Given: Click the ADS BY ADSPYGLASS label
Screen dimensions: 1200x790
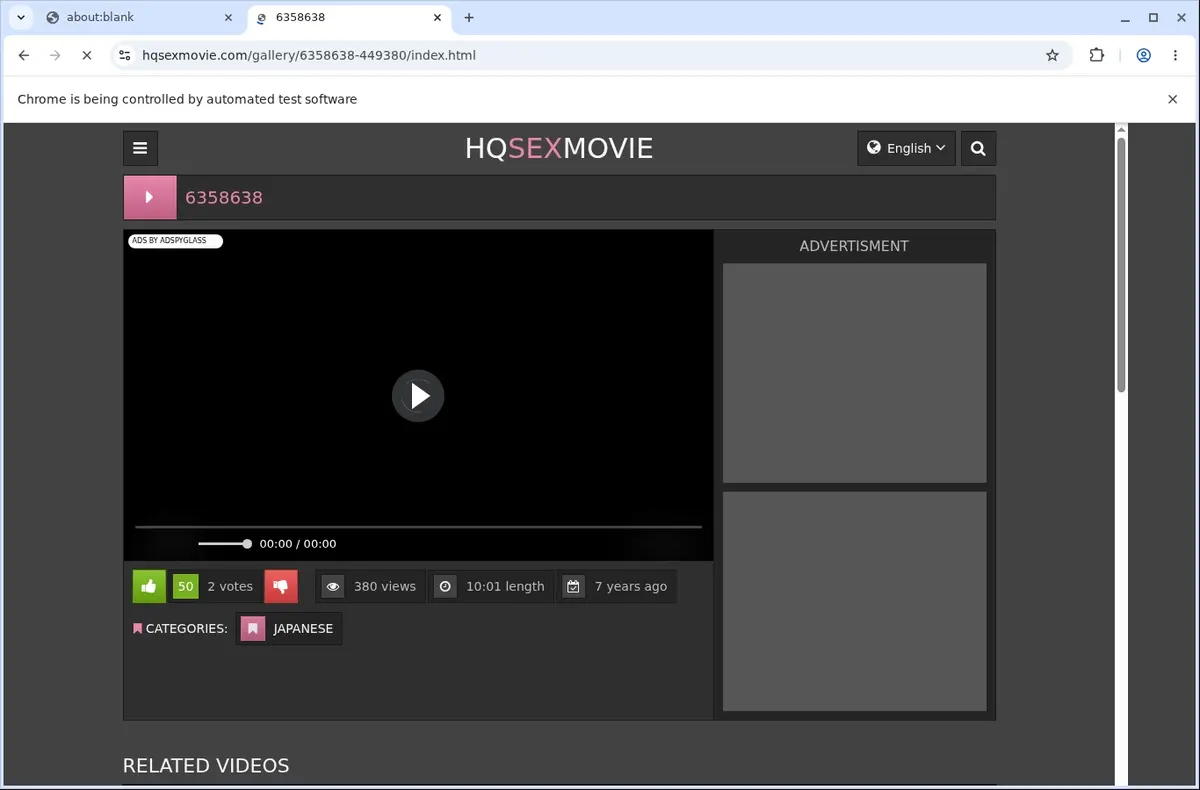Looking at the screenshot, I should pos(175,241).
